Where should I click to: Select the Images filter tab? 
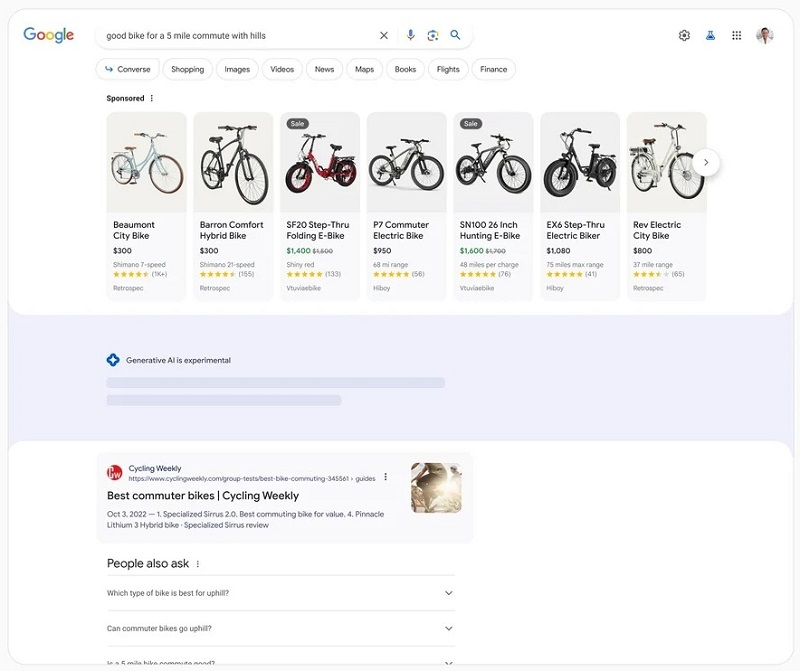[237, 69]
